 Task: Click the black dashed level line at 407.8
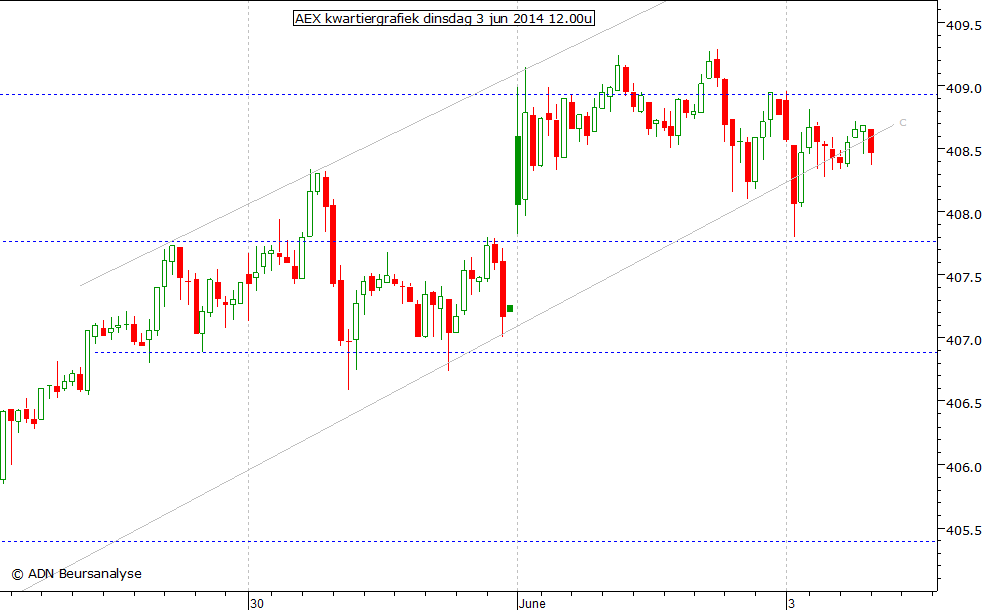[150, 241]
